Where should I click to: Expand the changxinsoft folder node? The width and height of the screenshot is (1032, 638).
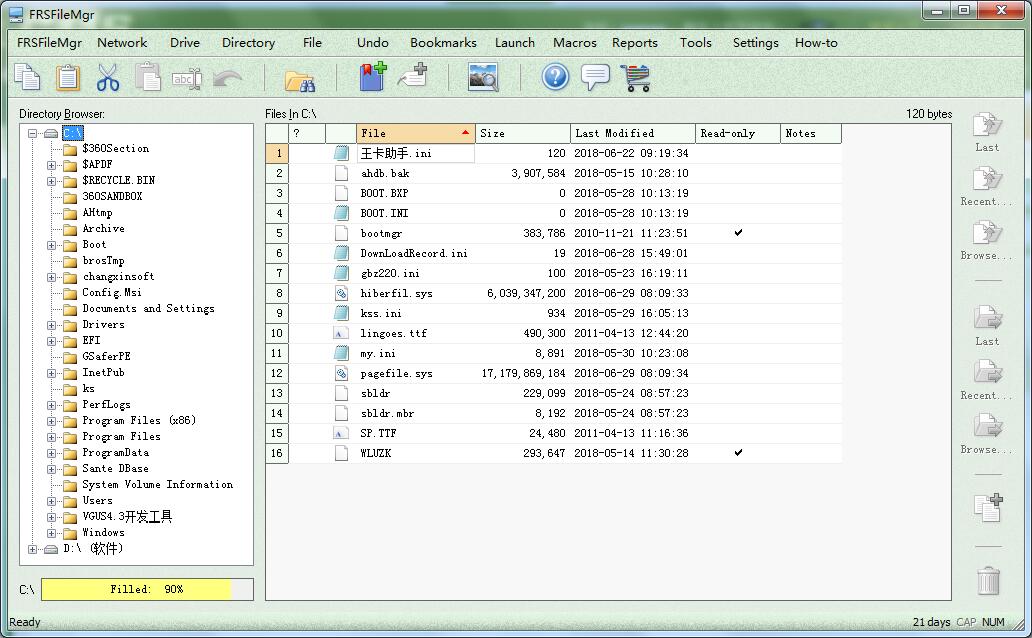51,277
